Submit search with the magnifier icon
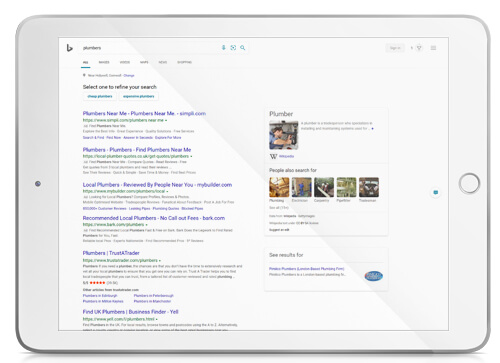 coord(243,48)
